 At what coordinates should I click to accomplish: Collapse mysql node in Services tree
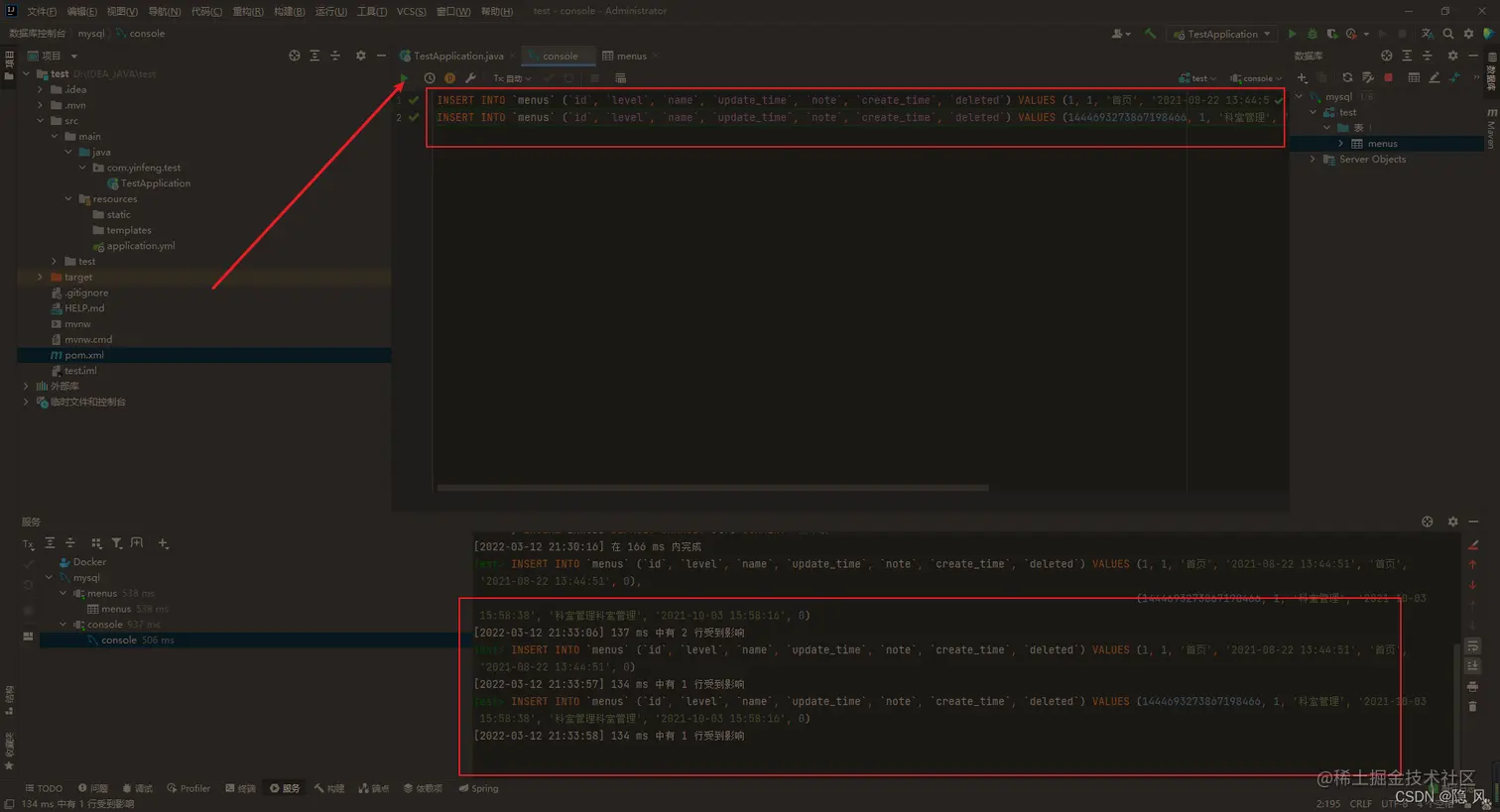point(50,577)
